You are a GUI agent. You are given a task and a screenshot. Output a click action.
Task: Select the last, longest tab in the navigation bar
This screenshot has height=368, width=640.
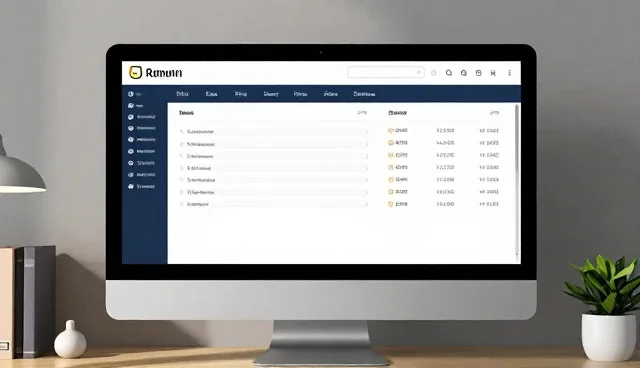364,94
